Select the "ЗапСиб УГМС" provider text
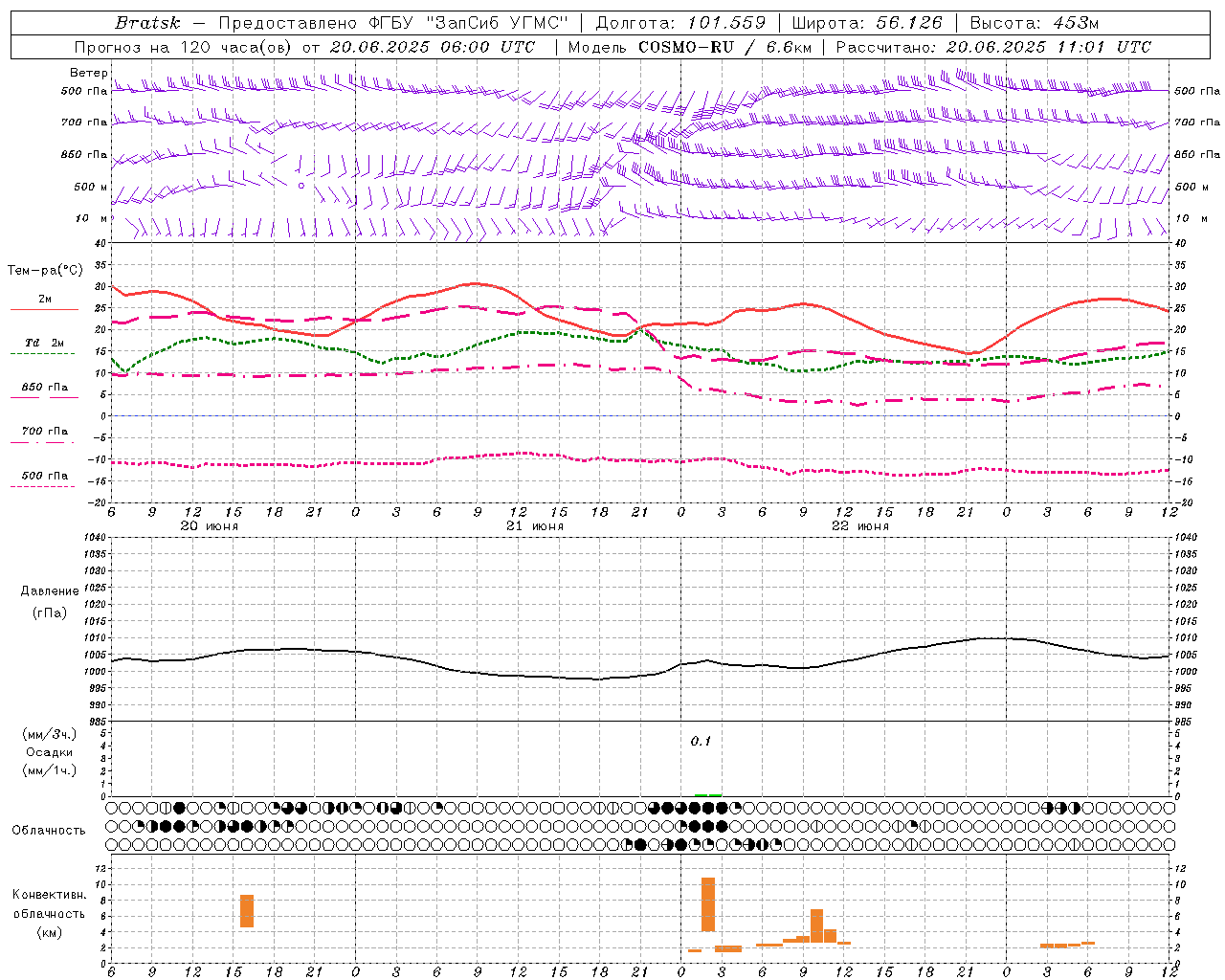The image size is (1225, 980). pos(499,23)
